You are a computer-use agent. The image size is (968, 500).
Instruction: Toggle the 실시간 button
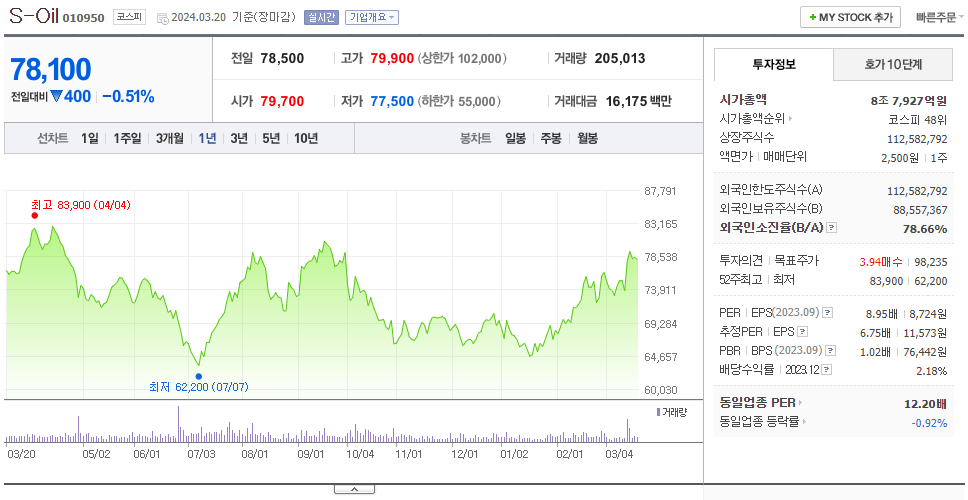coord(321,17)
